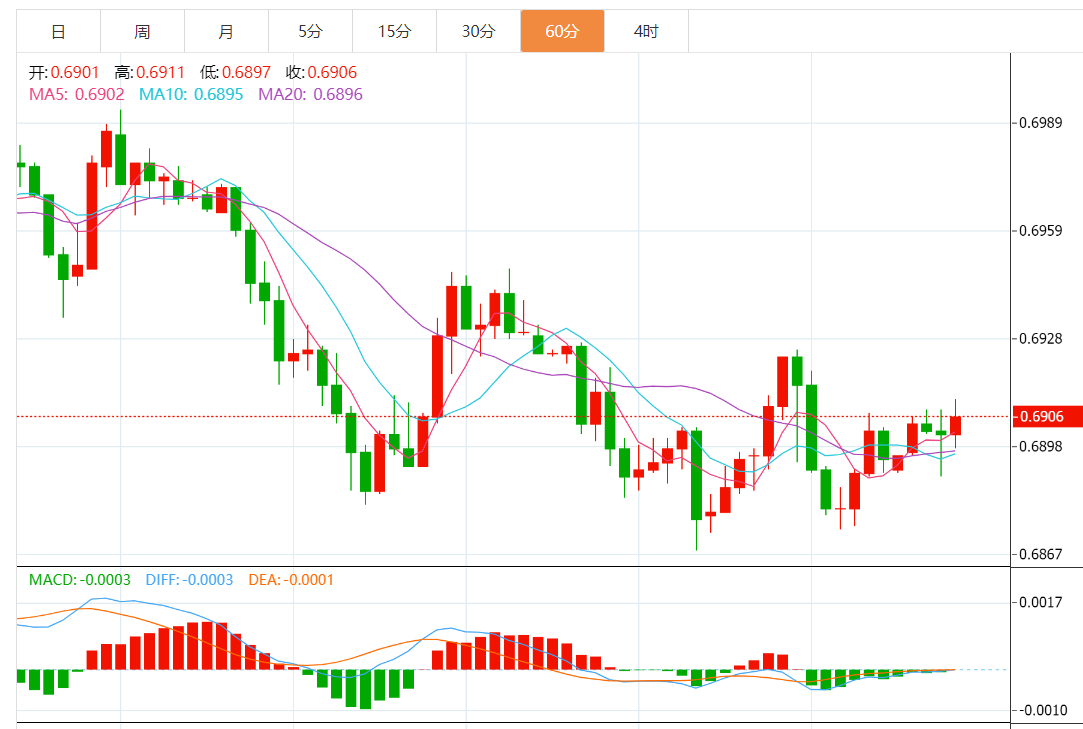Select the 周 weekly timeframe tab
Image resolution: width=1083 pixels, height=729 pixels.
click(x=142, y=31)
